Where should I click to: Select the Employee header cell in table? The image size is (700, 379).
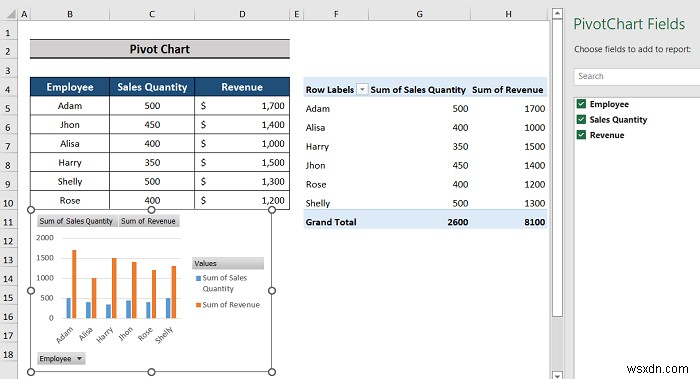coord(70,87)
